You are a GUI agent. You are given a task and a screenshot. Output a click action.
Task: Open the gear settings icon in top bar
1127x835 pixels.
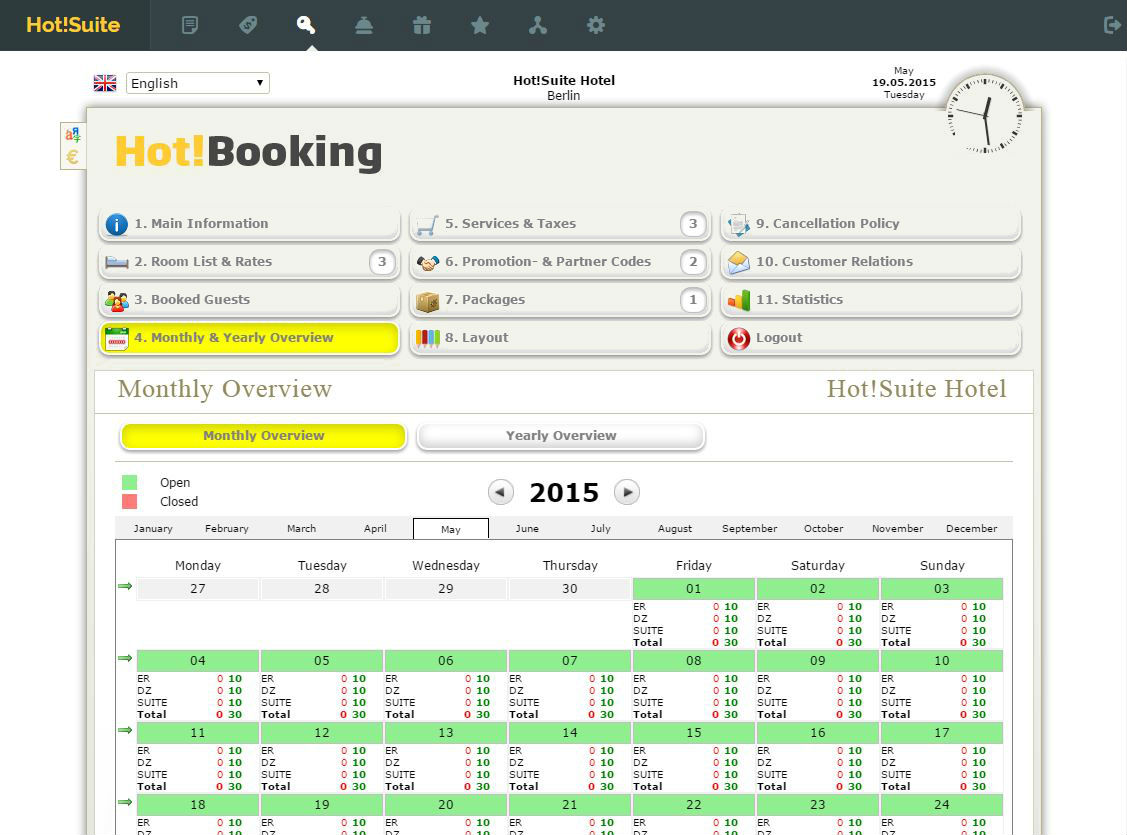596,25
